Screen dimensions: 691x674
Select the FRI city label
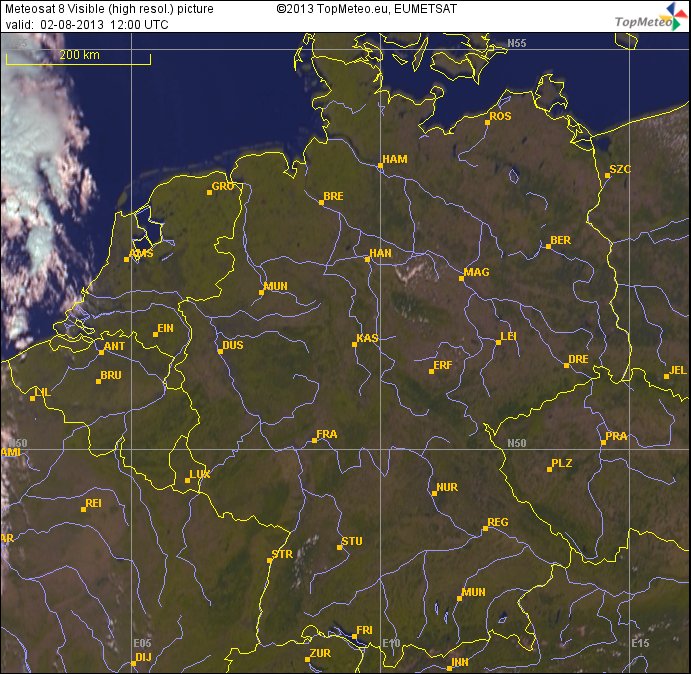(x=364, y=631)
